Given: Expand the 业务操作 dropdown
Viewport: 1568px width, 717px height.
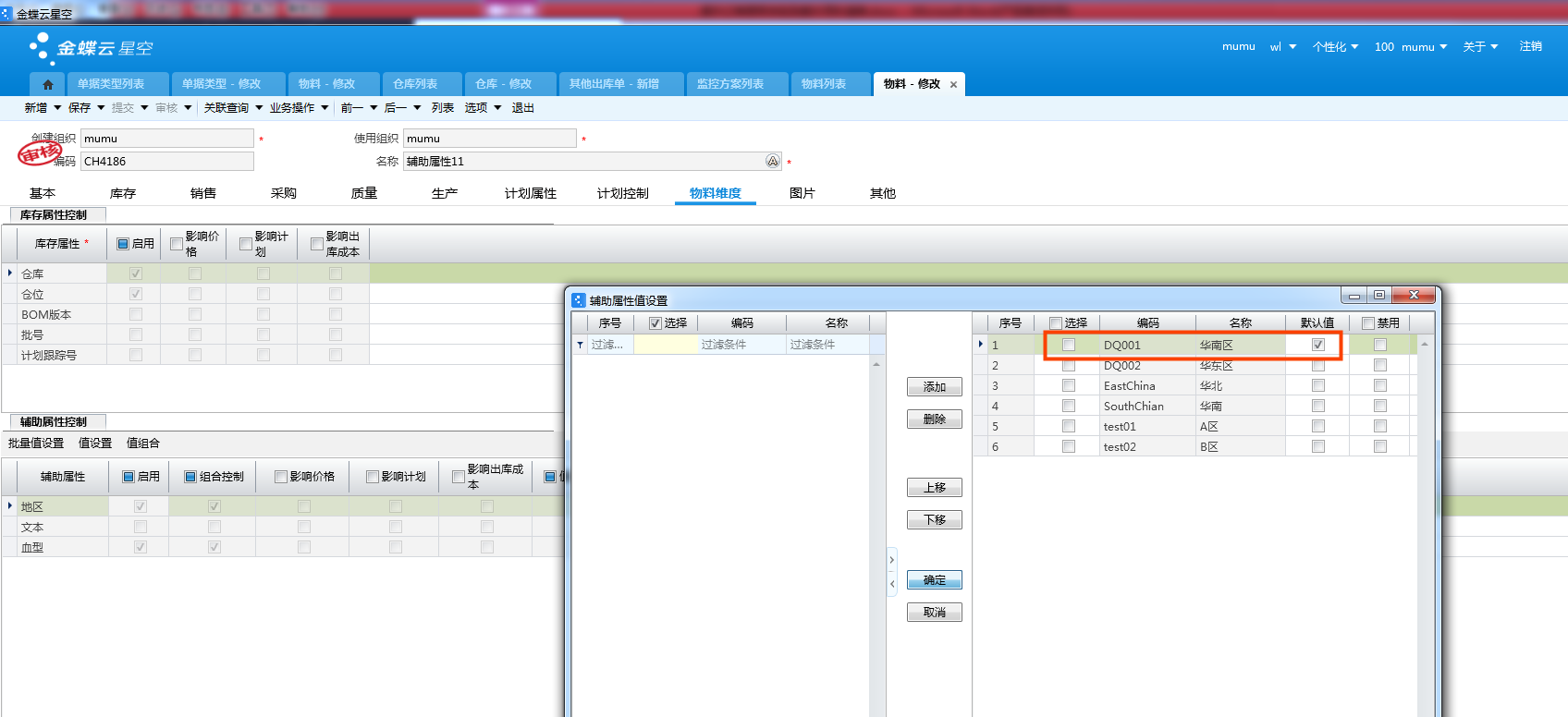Looking at the screenshot, I should [325, 108].
